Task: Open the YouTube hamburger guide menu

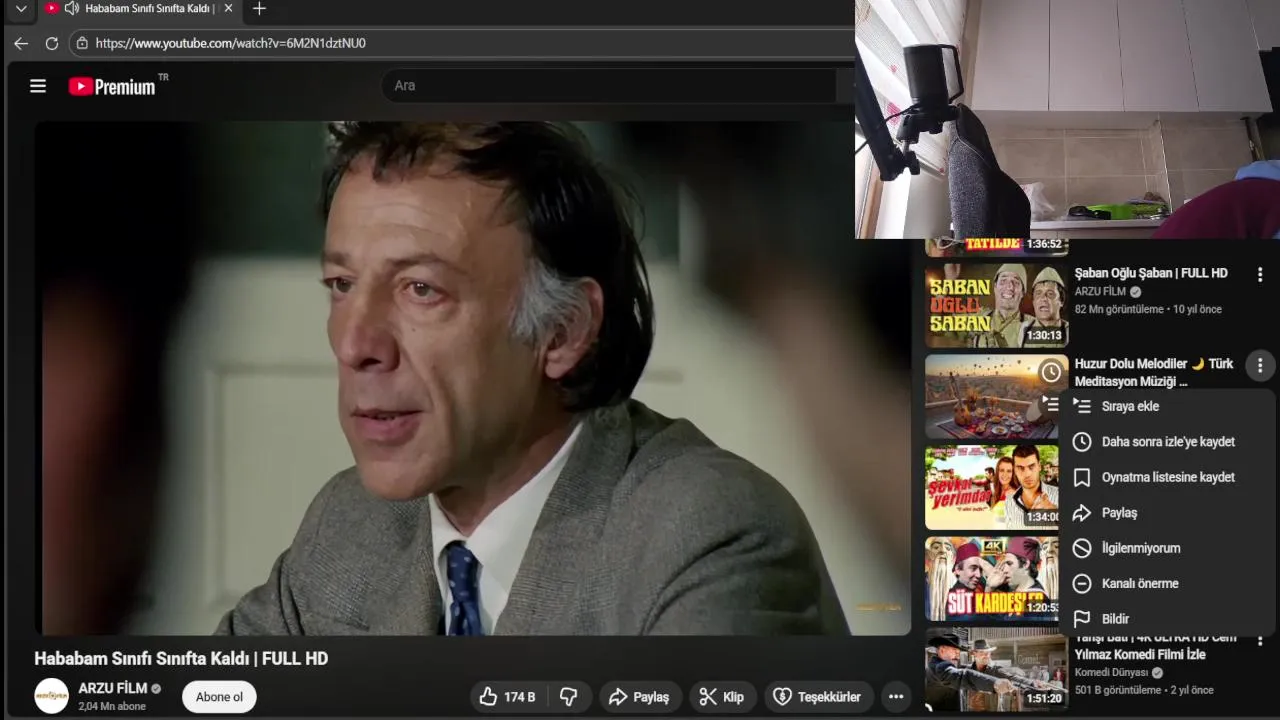Action: click(x=38, y=86)
